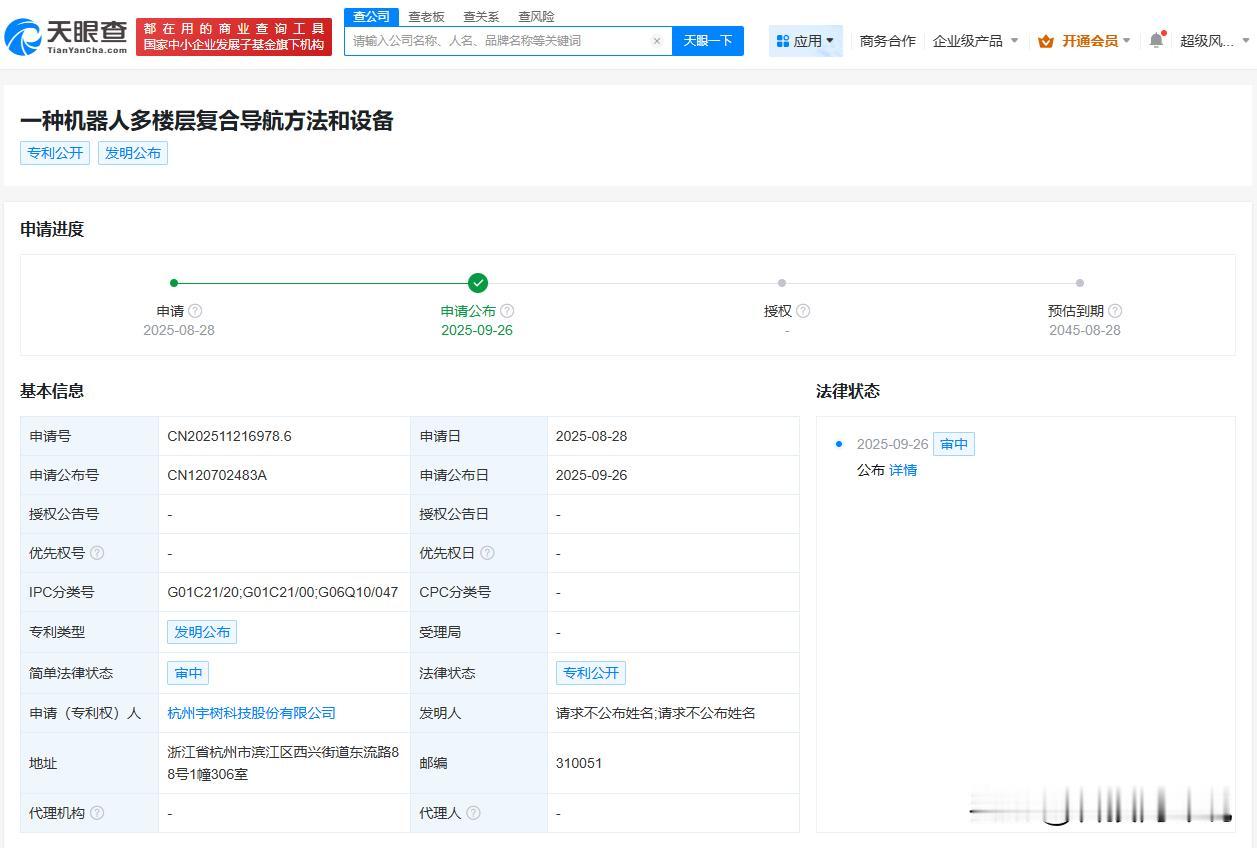Switch to the 查风险 search tab

pyautogui.click(x=536, y=17)
